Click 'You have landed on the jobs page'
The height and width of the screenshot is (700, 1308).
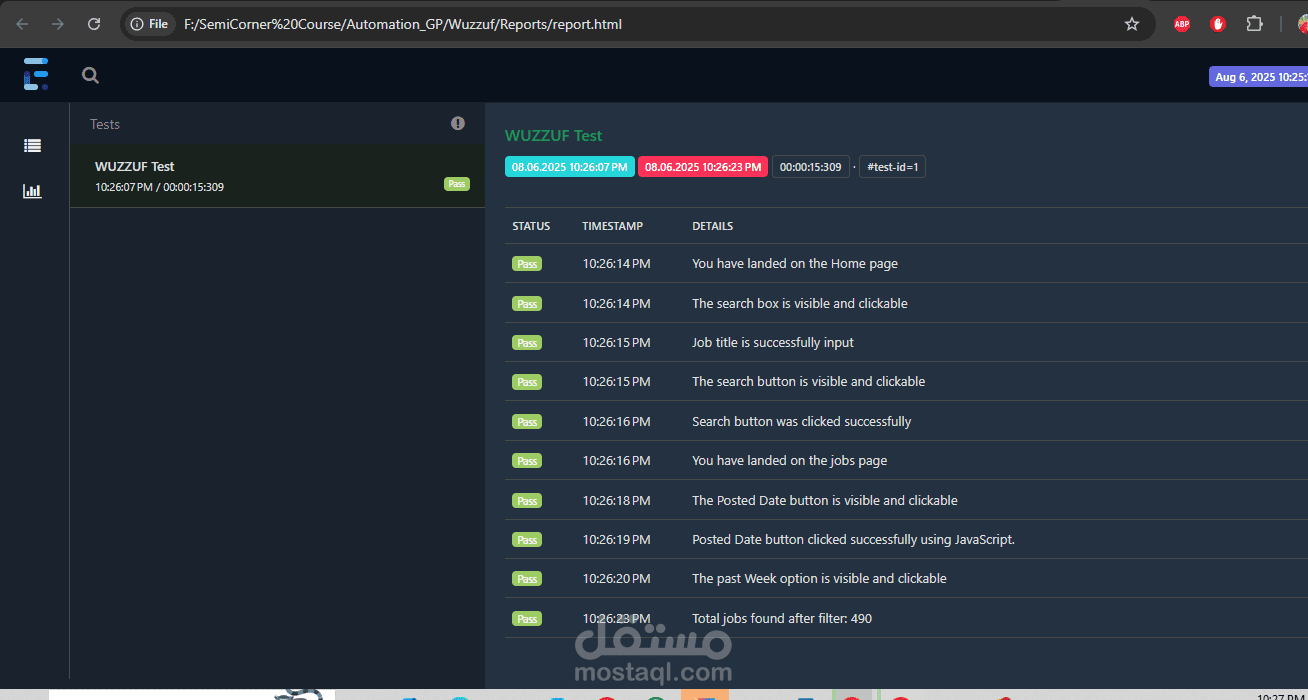coord(789,460)
